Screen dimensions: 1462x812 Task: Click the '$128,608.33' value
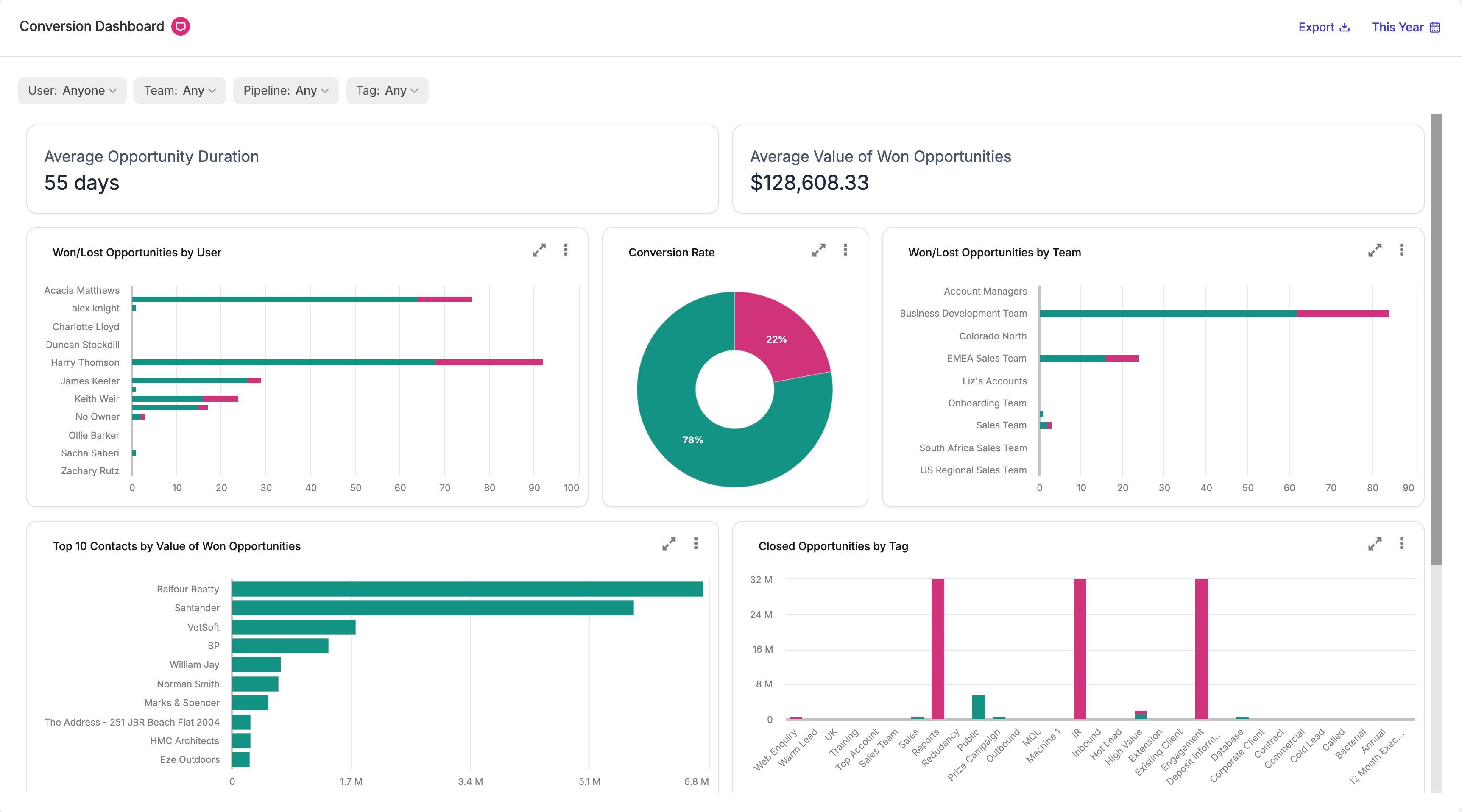point(809,183)
